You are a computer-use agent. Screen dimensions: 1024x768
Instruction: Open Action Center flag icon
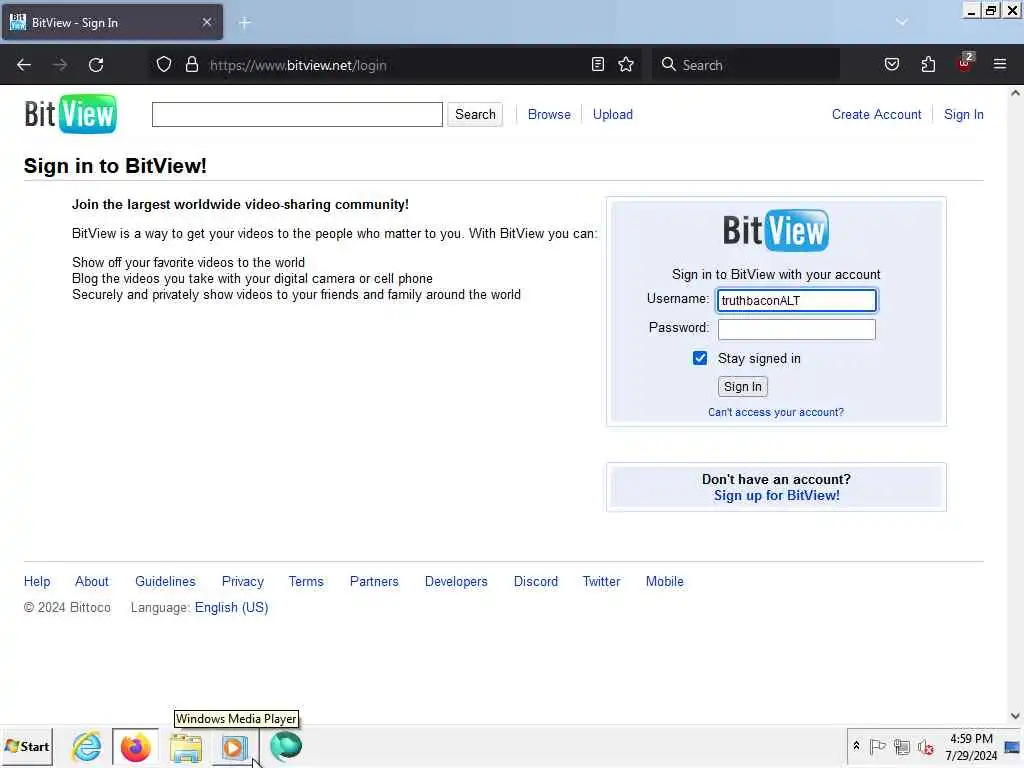(878, 746)
